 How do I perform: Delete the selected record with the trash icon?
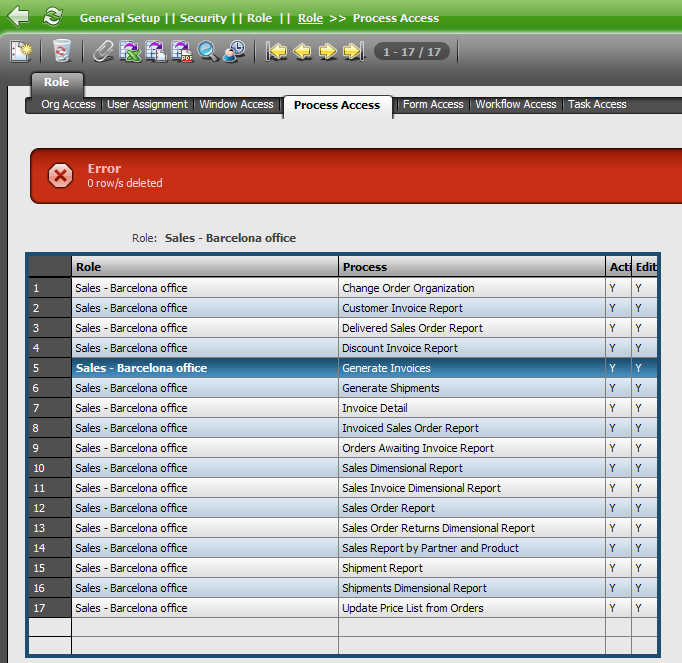[x=61, y=51]
